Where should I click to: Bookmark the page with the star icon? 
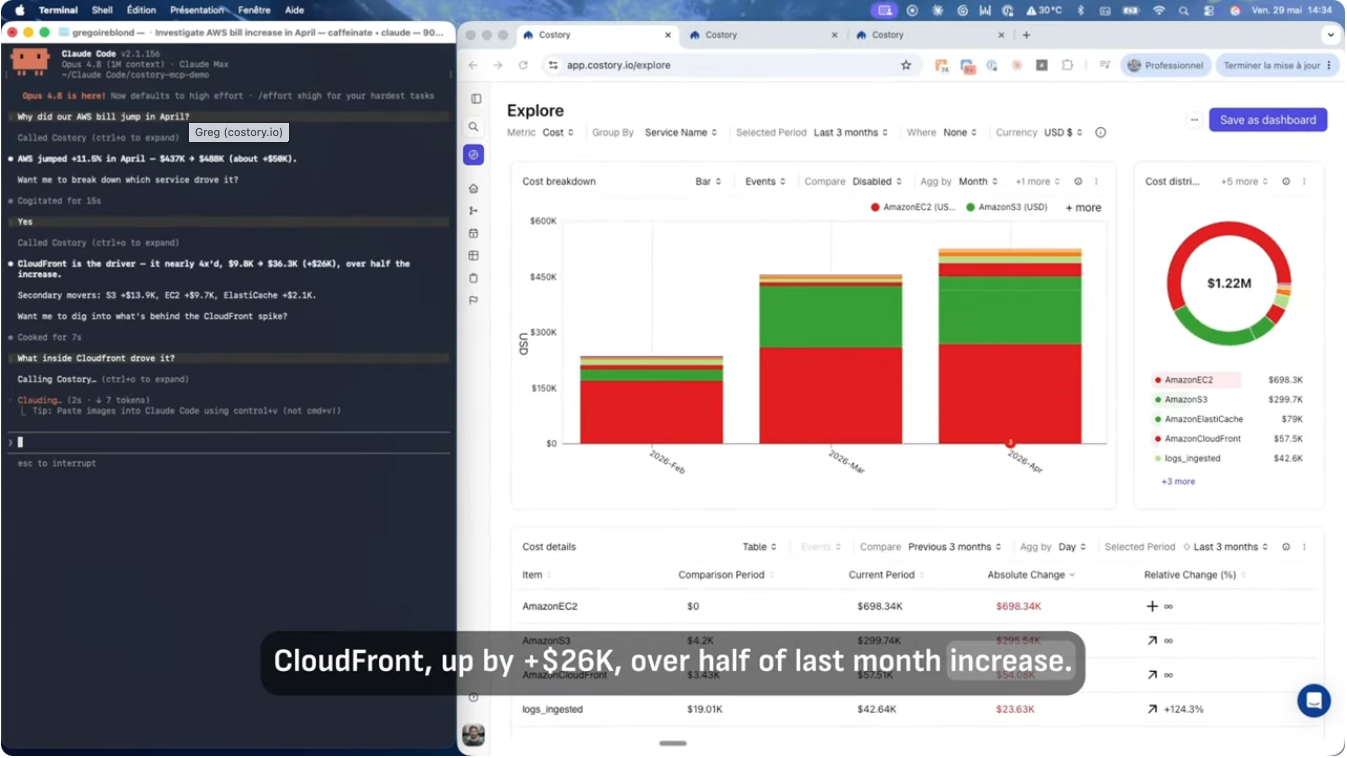click(x=906, y=65)
